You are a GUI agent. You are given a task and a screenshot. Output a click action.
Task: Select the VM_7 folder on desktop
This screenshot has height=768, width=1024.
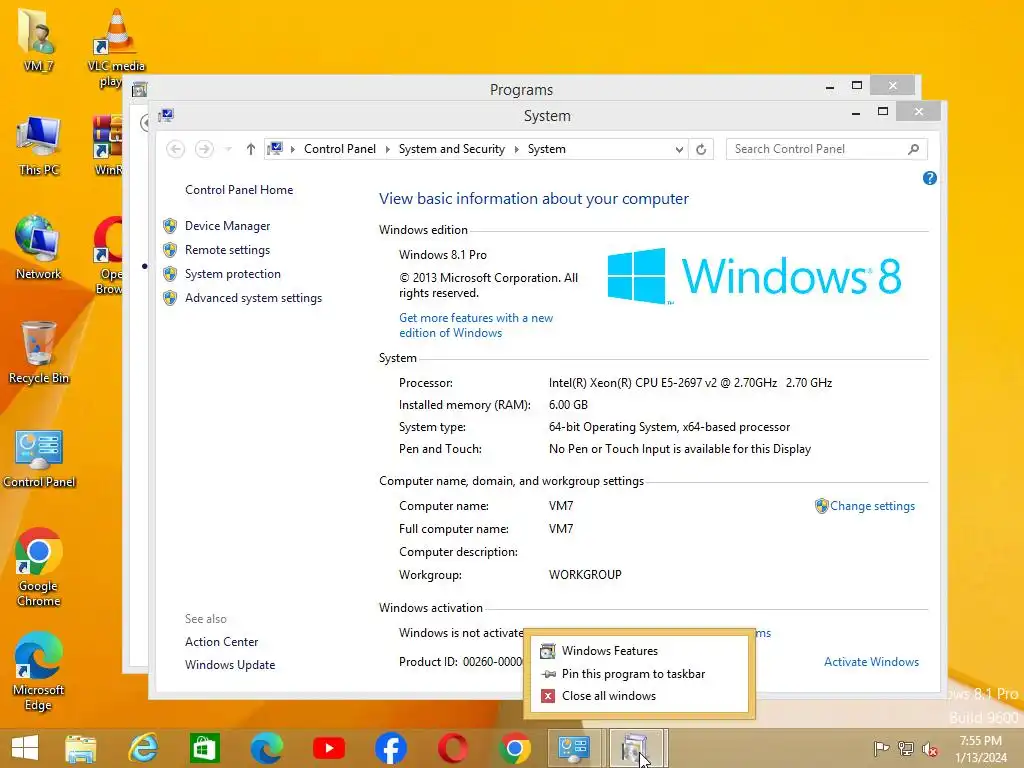pos(39,40)
